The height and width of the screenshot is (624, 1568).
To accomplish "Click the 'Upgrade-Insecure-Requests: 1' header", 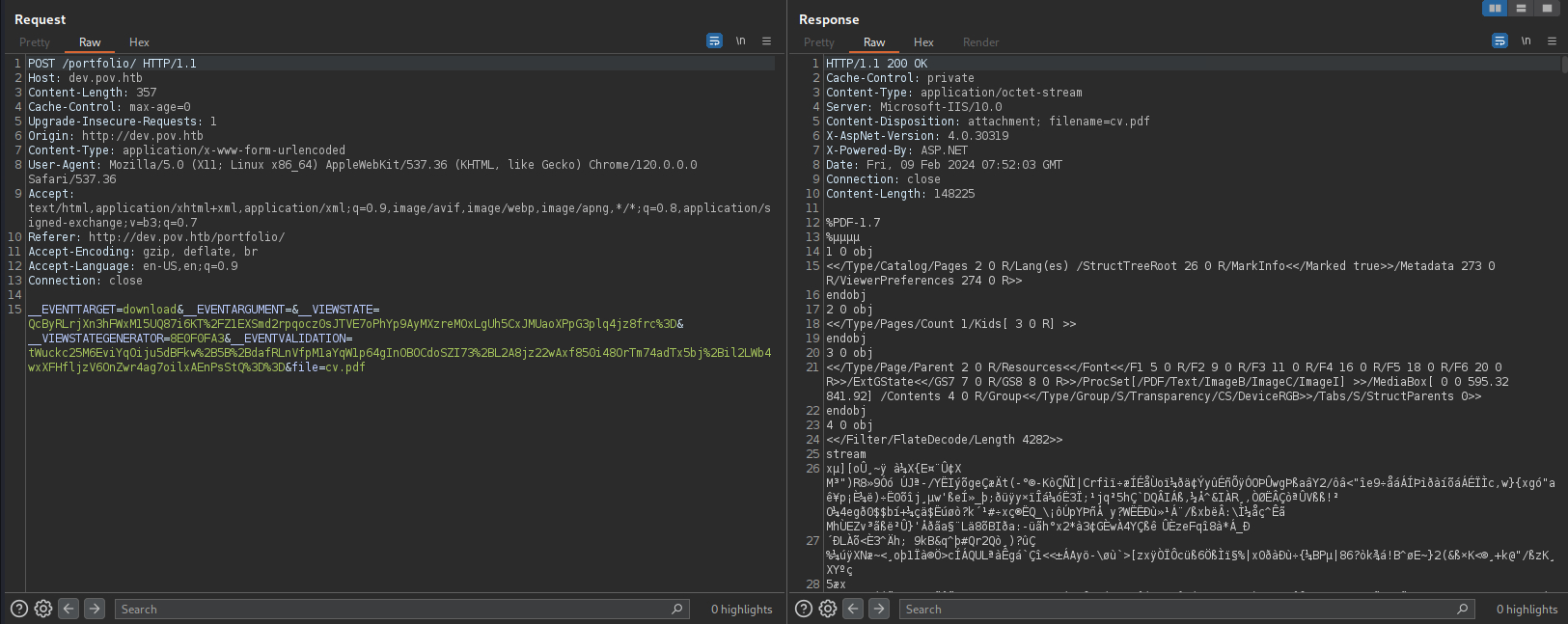I will (123, 122).
